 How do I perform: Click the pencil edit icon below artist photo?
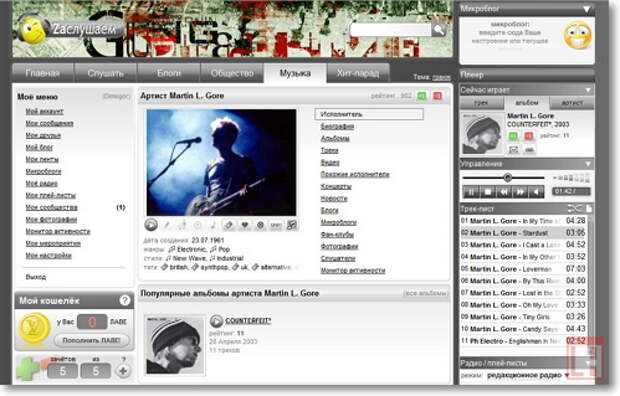point(167,225)
